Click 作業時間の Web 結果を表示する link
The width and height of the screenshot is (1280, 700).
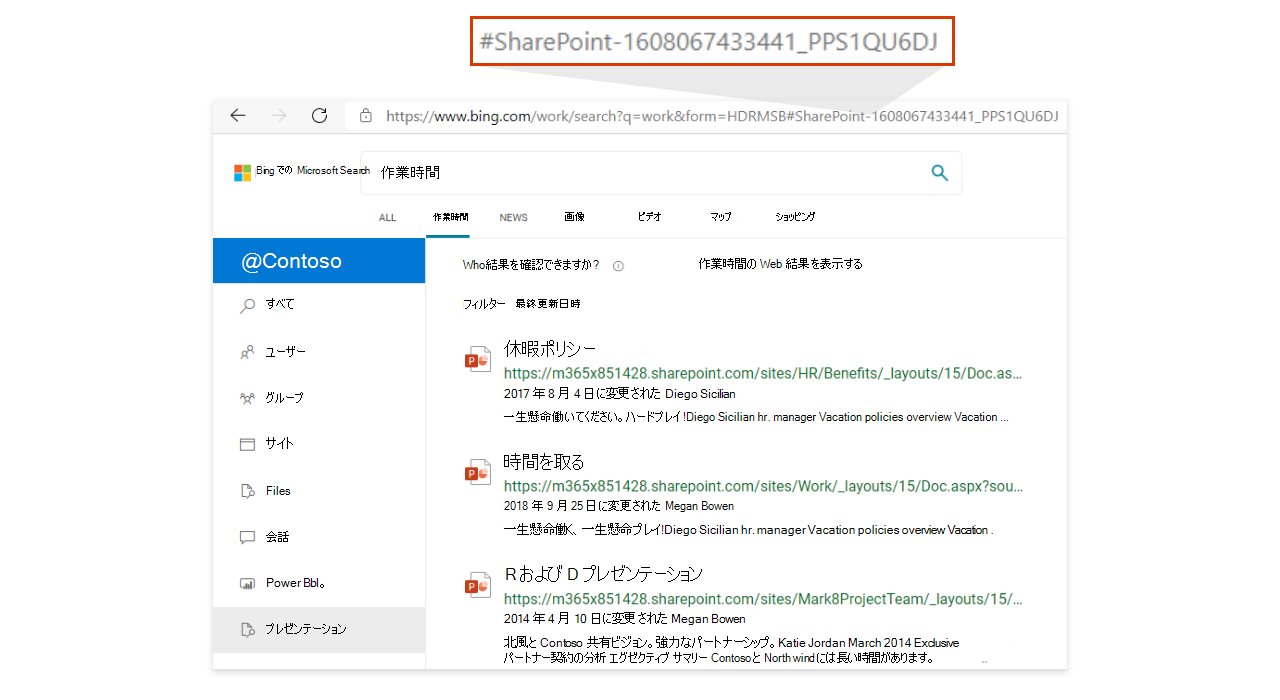point(780,264)
